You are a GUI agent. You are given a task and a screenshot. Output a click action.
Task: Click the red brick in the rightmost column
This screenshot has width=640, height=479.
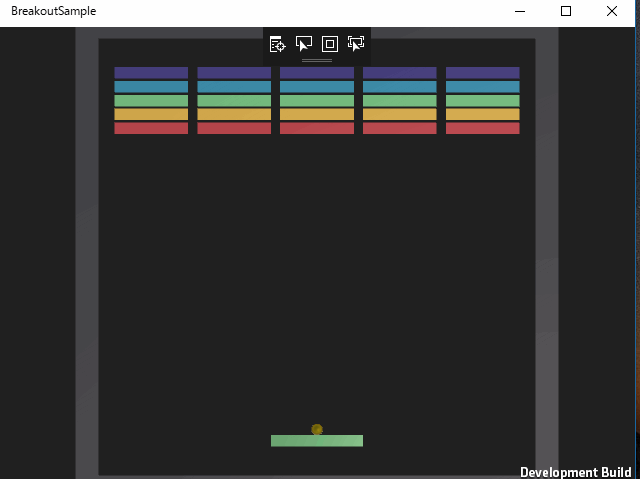click(x=482, y=128)
